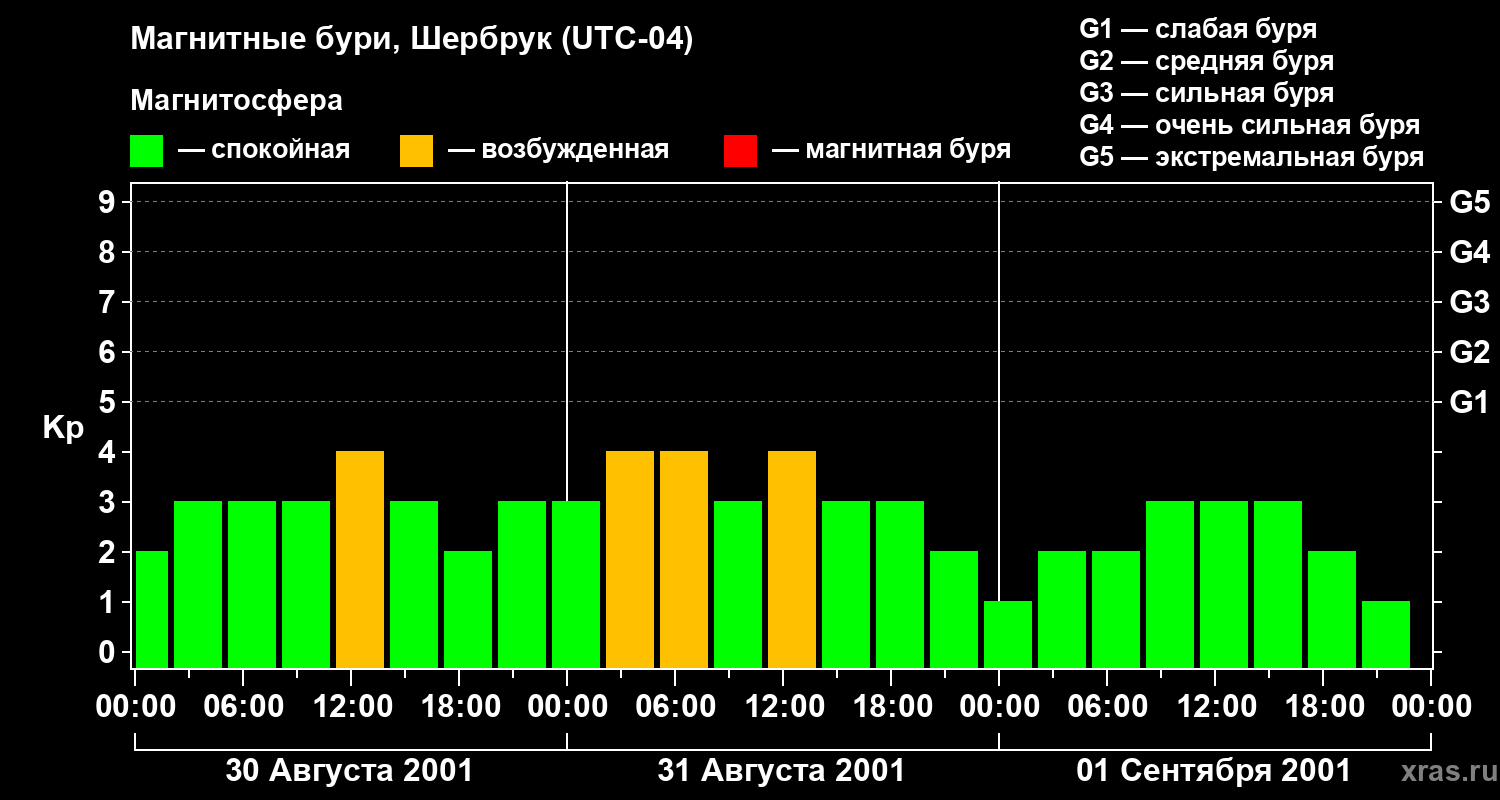Click the 'G1' label on the right-hand axis
This screenshot has height=800, width=1500.
click(x=1469, y=402)
